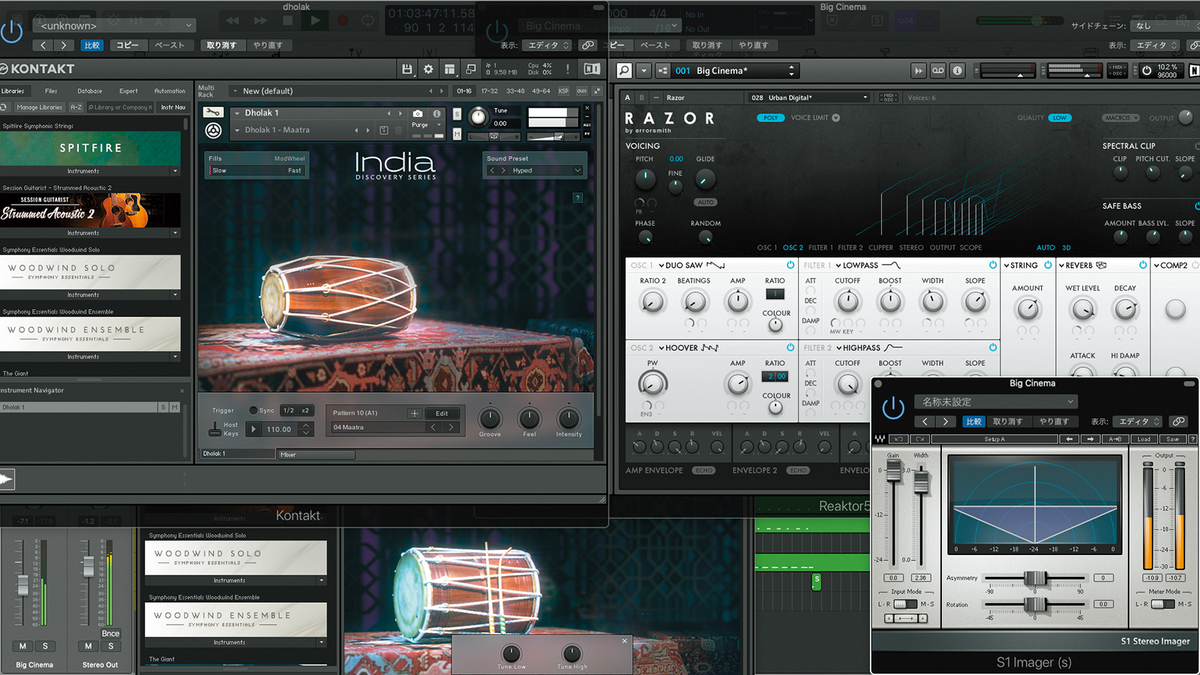Adjust the Asymmetry slider in S1 Imager
Screen dimensions: 1200x675
pyautogui.click(x=1036, y=578)
